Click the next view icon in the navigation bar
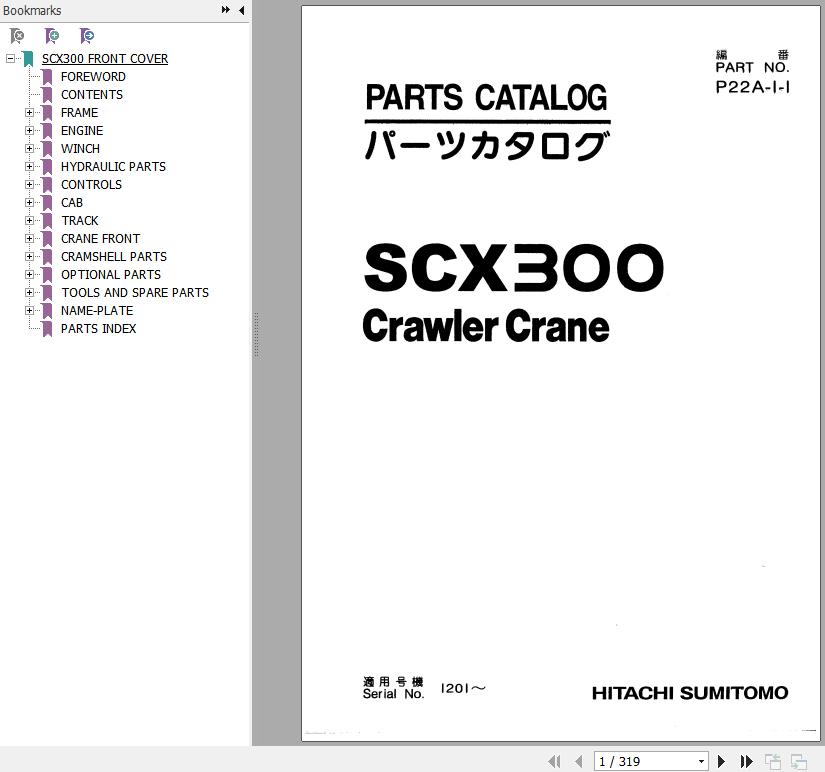This screenshot has height=772, width=825. (x=799, y=761)
